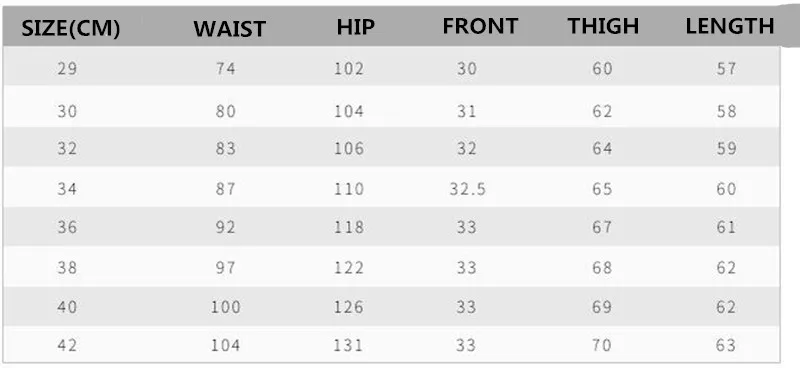Screen dimensions: 800x368
Task: Click waist value 100 for size 40
Action: tap(226, 307)
